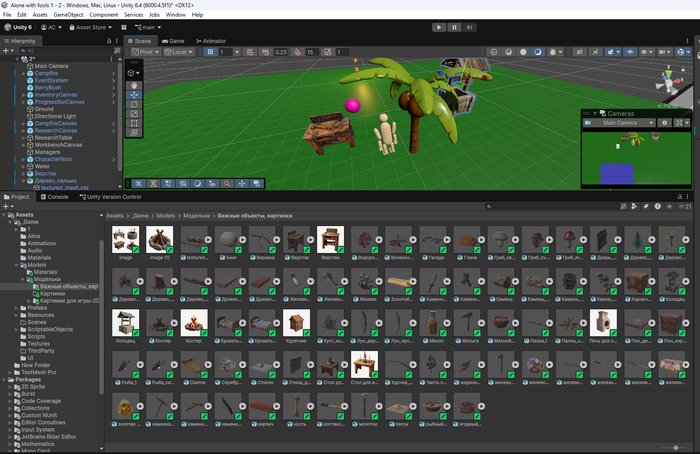Select the Hand view tool
The height and width of the screenshot is (454, 700).
coord(134,85)
